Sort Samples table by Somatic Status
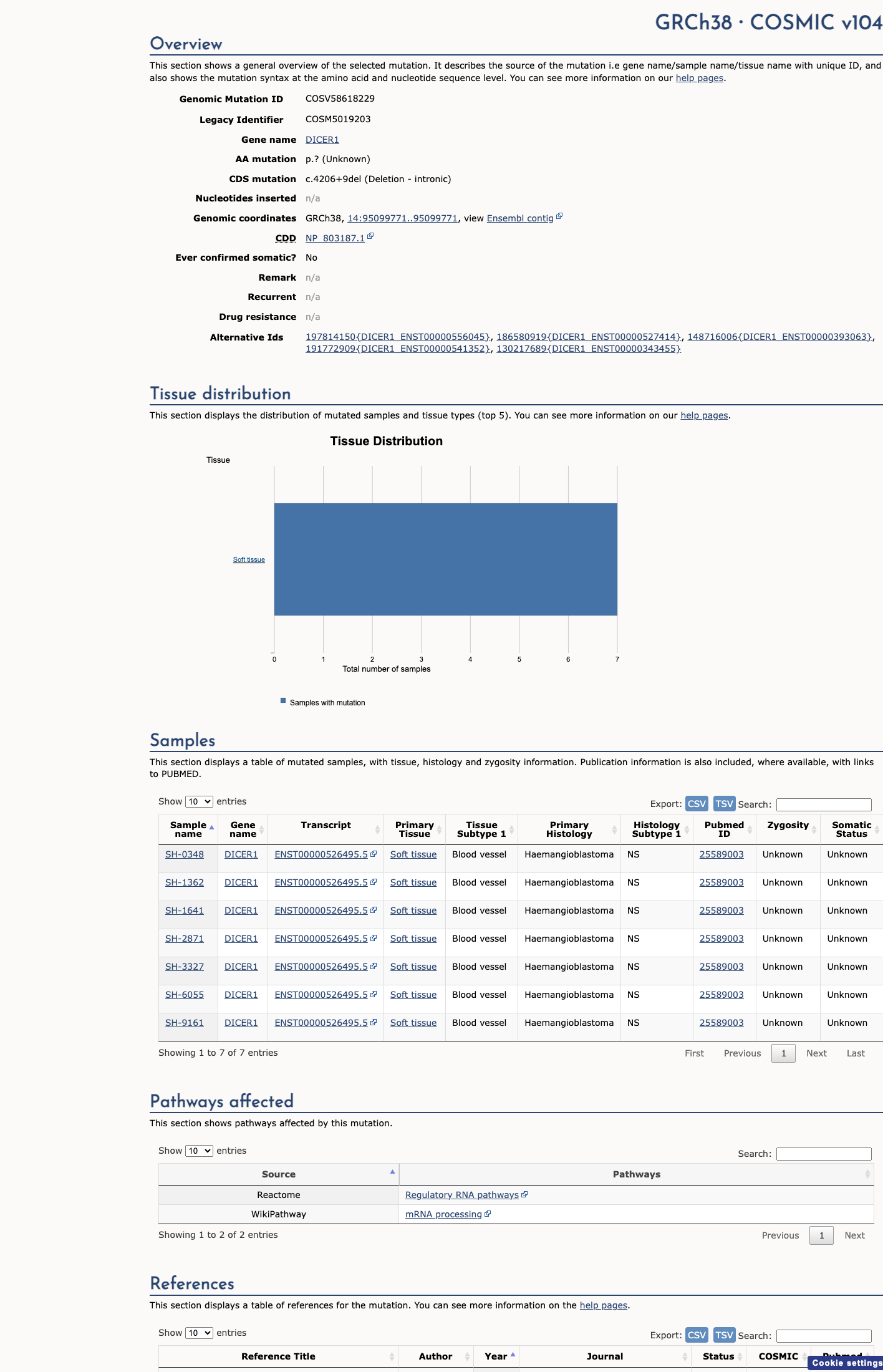Image resolution: width=883 pixels, height=1372 pixels. [851, 829]
